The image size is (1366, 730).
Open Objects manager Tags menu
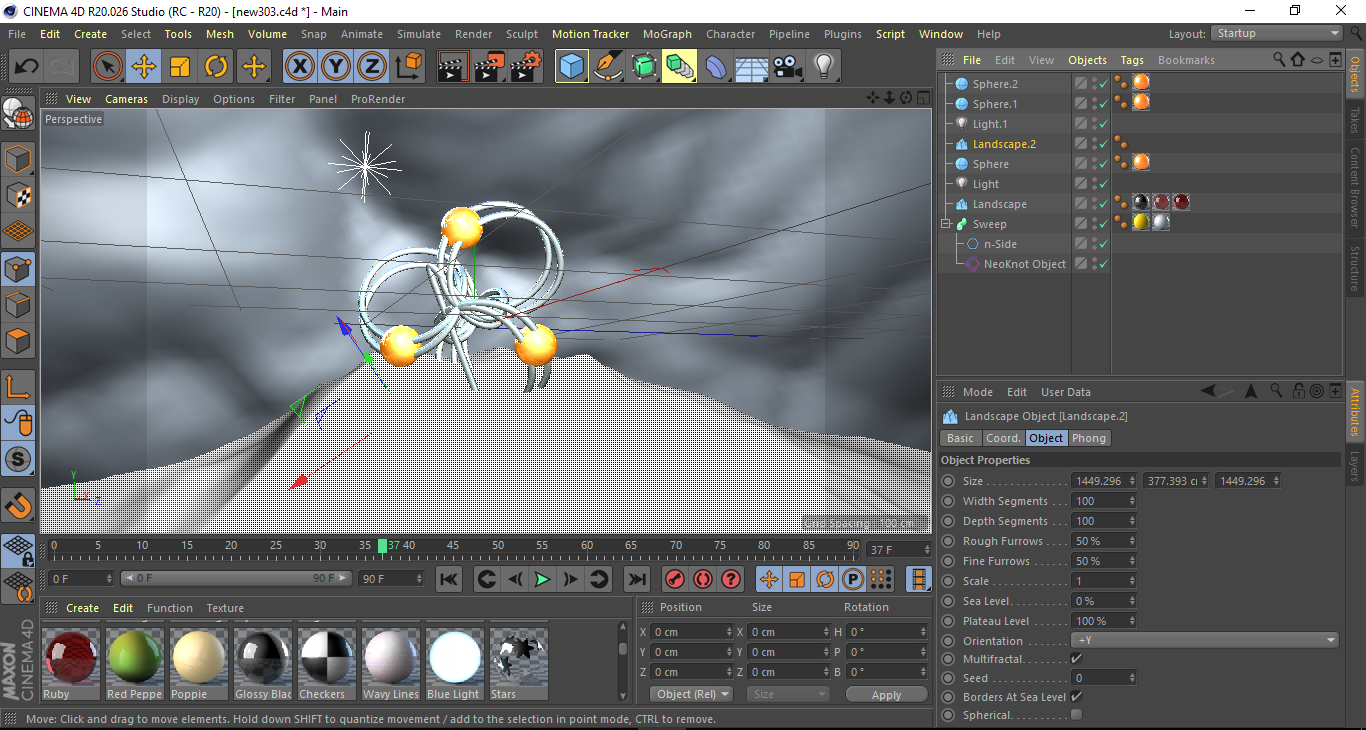click(1132, 60)
